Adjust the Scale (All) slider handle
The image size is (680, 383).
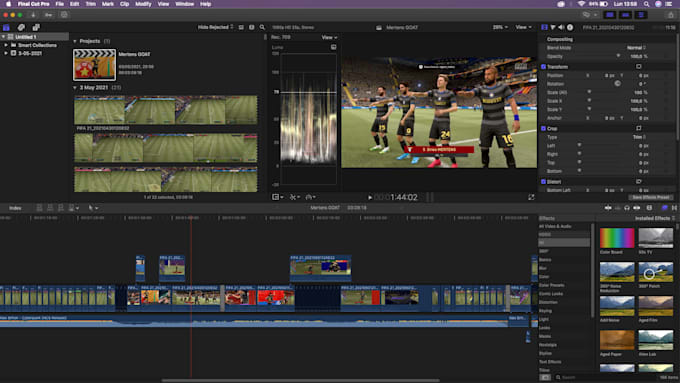[x=589, y=92]
